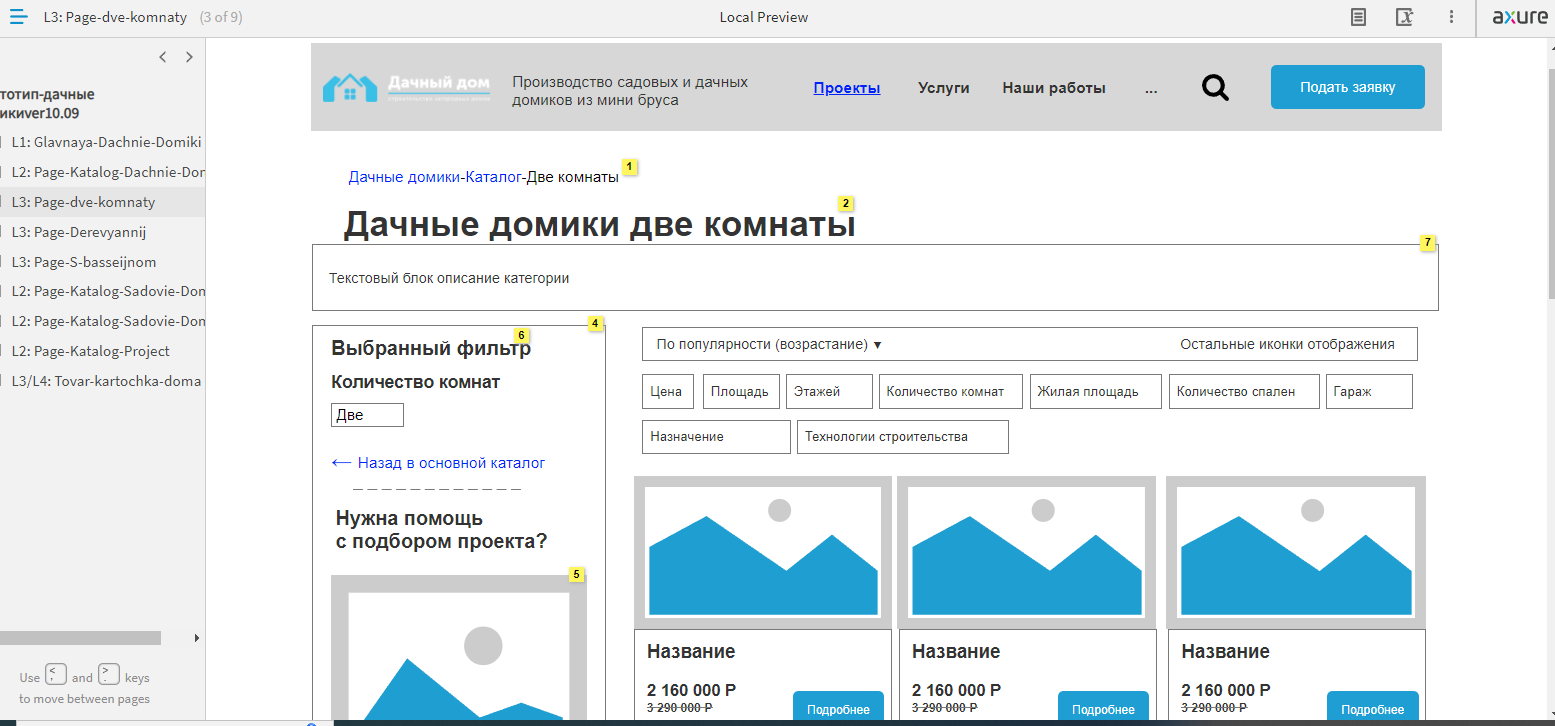Click Количество комнат heading in left filter panel
This screenshot has width=1555, height=726.
(415, 382)
